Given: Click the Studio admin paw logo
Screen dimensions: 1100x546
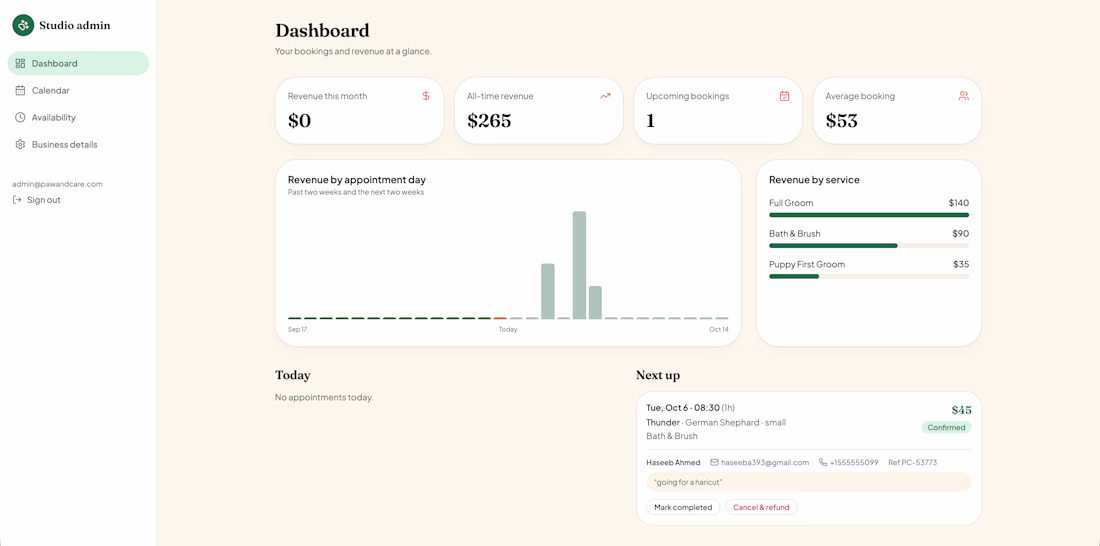Looking at the screenshot, I should [x=23, y=25].
